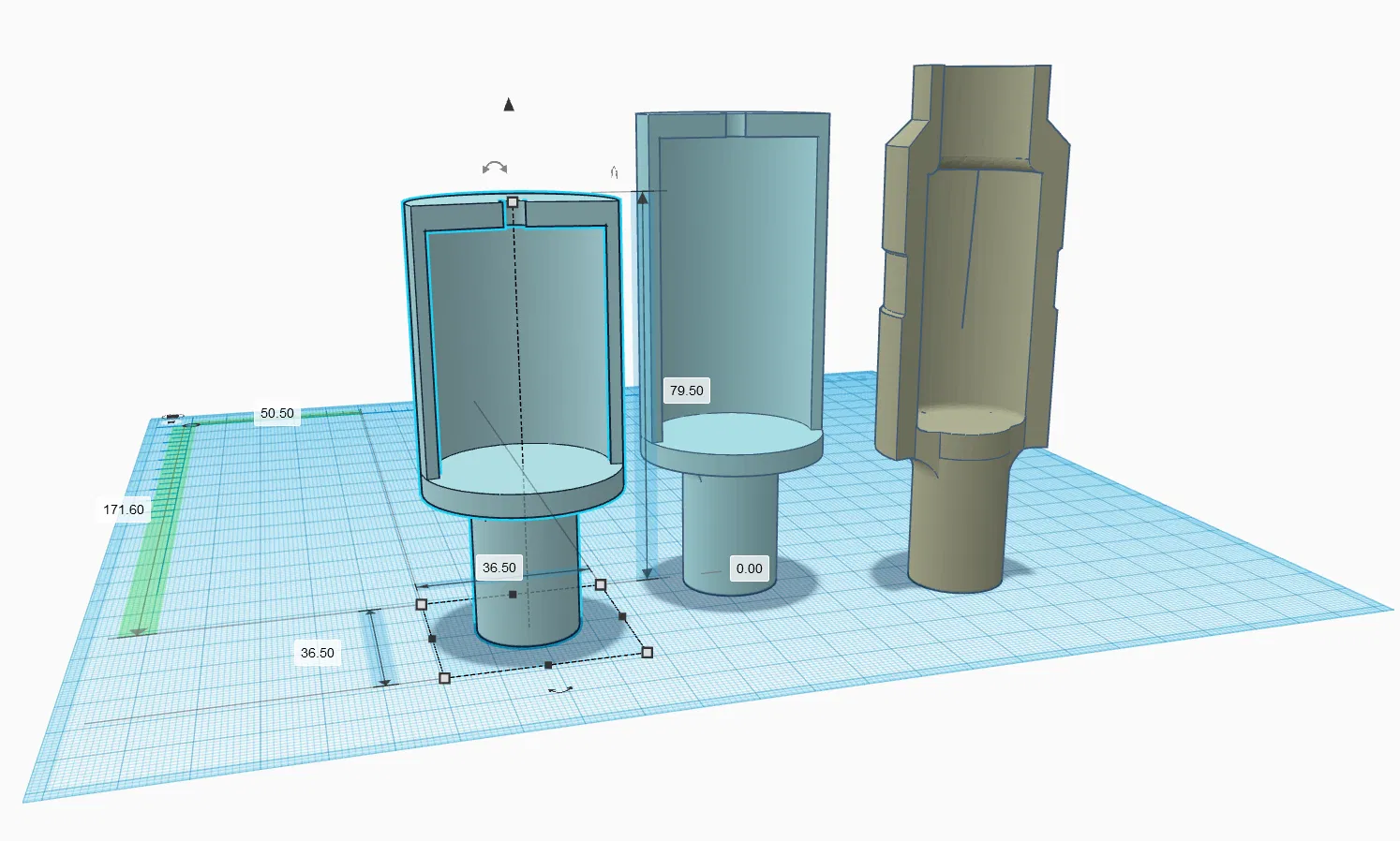Click the black mid-edge handle on the selection's left edge
The width and height of the screenshot is (1400, 841).
[432, 639]
